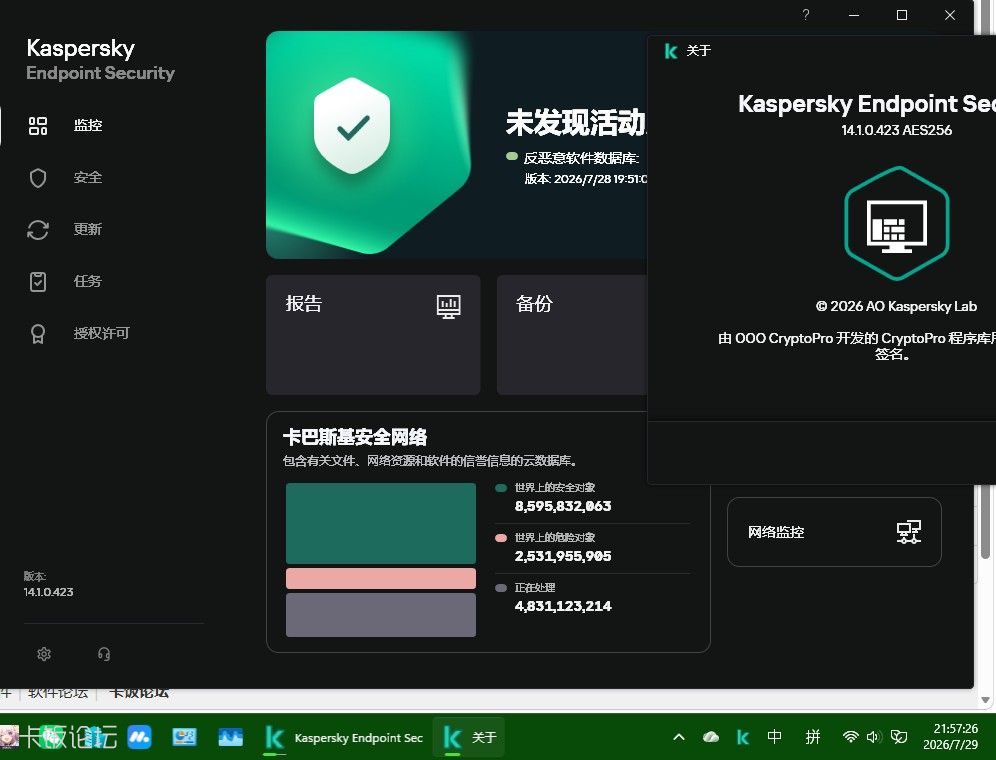Click the pink dangerous-objects bar
This screenshot has height=760, width=996.
380,578
